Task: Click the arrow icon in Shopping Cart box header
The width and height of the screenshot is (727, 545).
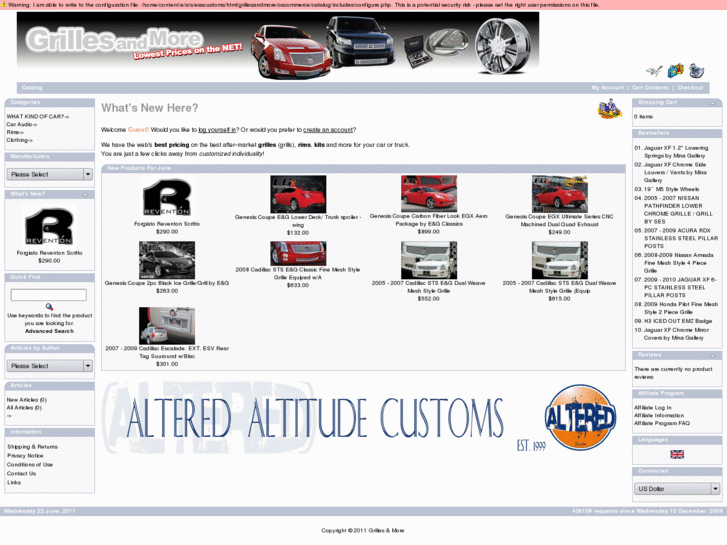Action: 713,103
